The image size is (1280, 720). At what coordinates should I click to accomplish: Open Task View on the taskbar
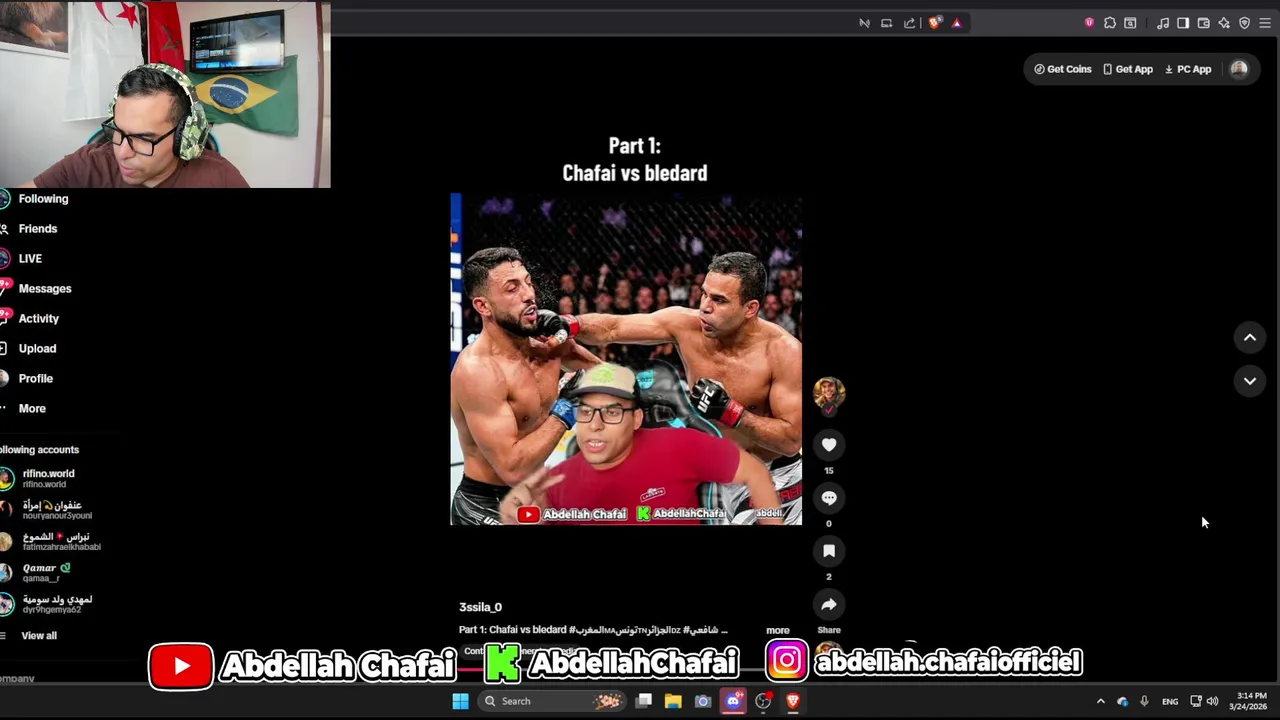tap(644, 701)
